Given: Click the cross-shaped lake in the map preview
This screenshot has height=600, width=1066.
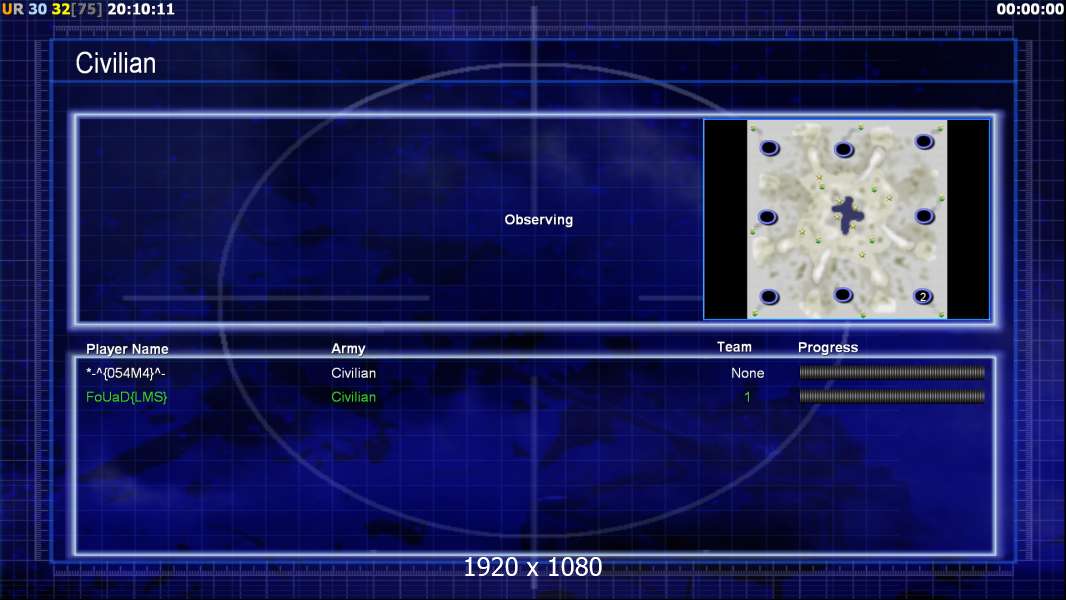Looking at the screenshot, I should tap(847, 215).
